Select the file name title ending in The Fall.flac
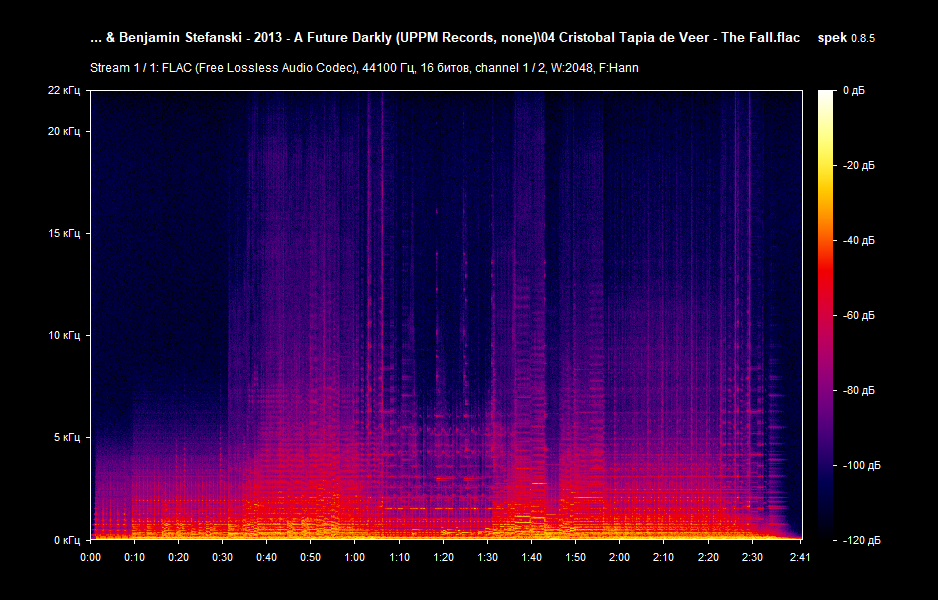The height and width of the screenshot is (600, 938). 444,37
